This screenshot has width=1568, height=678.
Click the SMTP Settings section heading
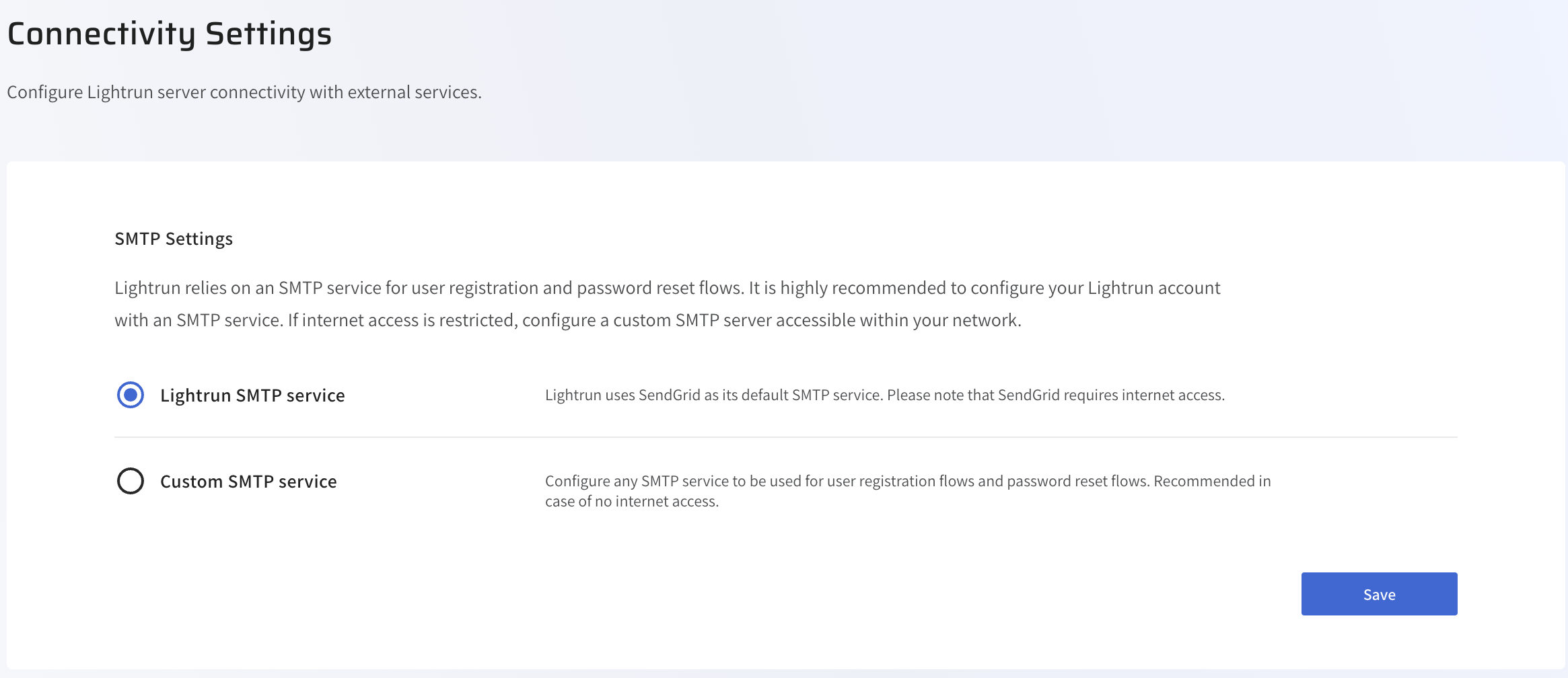point(174,239)
